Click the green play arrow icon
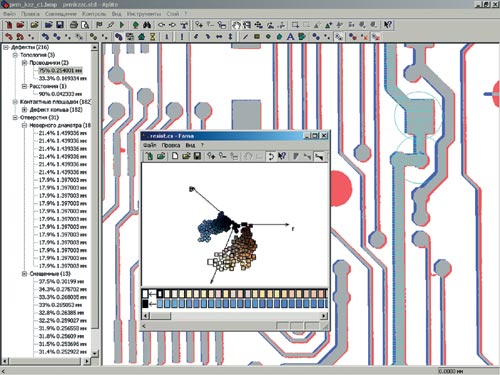Screen dimensions: 500x375 (122, 25)
